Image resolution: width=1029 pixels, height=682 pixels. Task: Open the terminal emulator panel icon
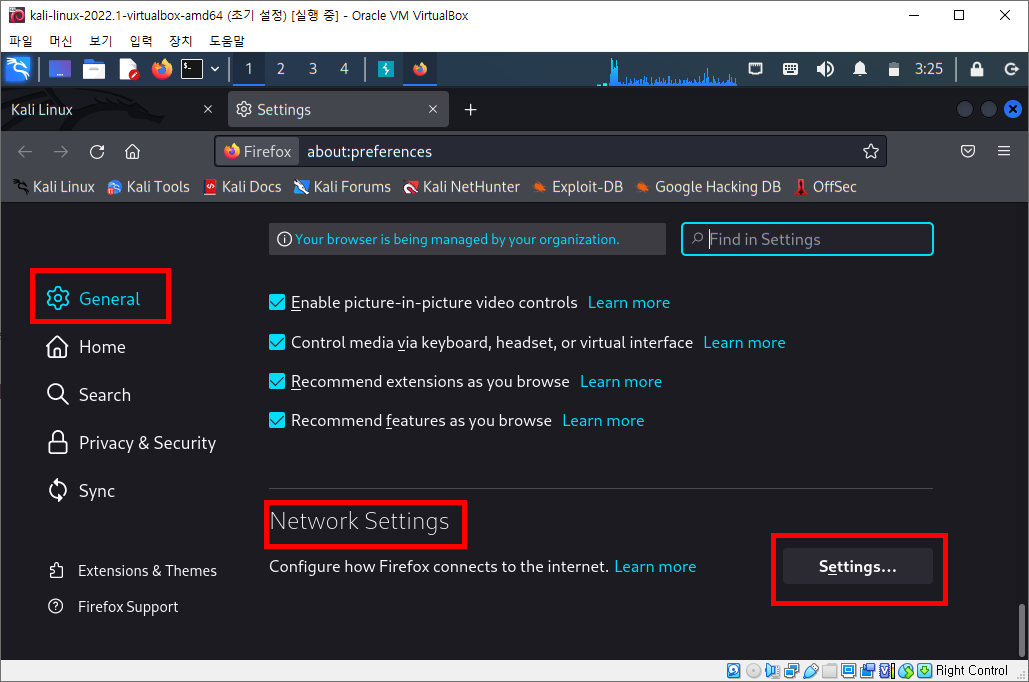coord(192,69)
